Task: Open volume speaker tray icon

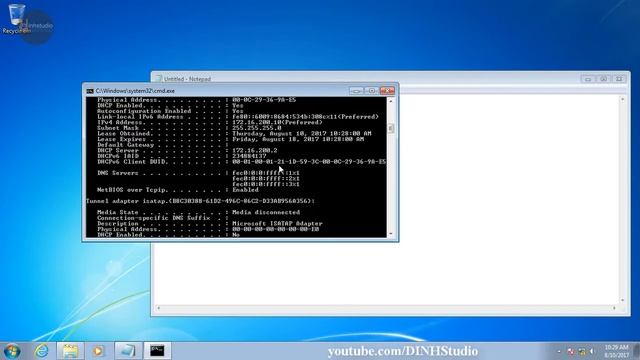Action: click(592, 351)
